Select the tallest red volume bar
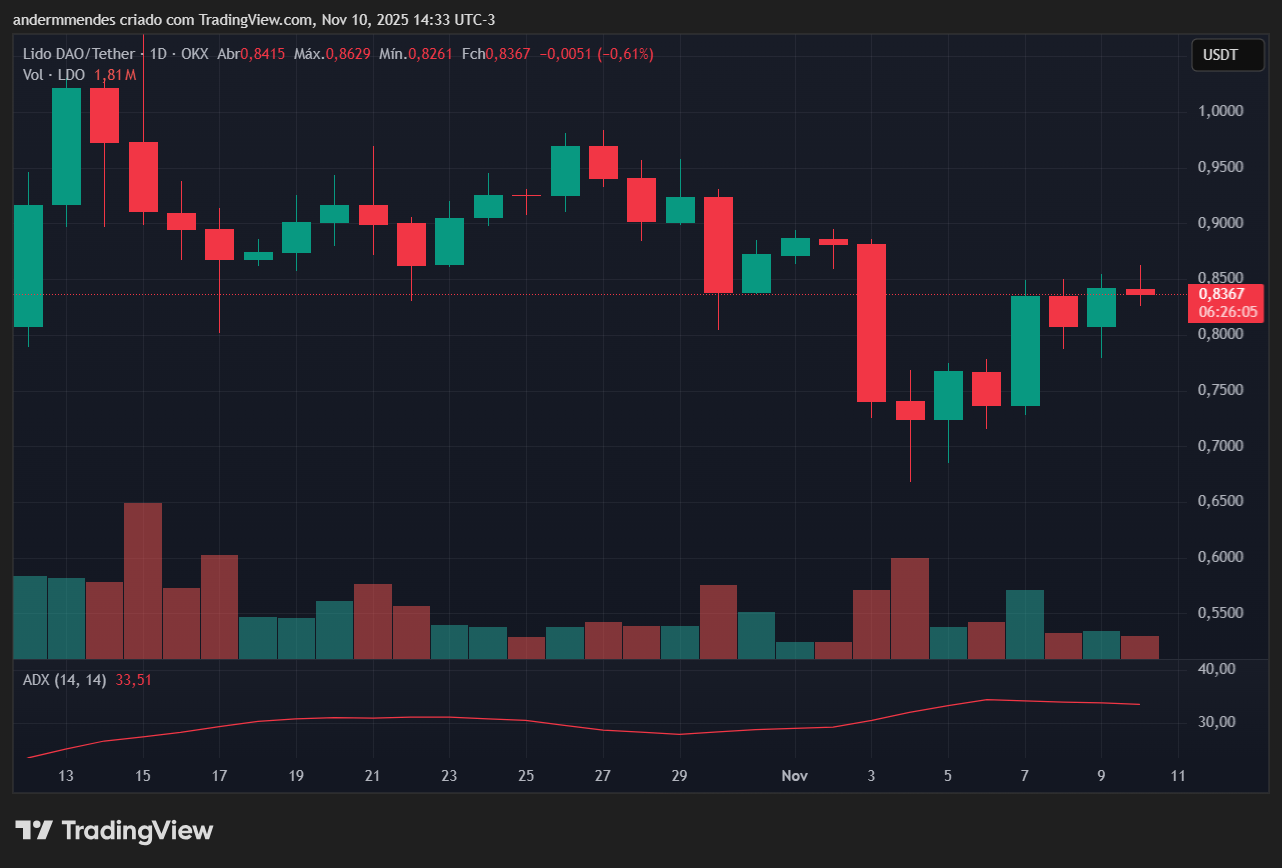 coord(142,580)
